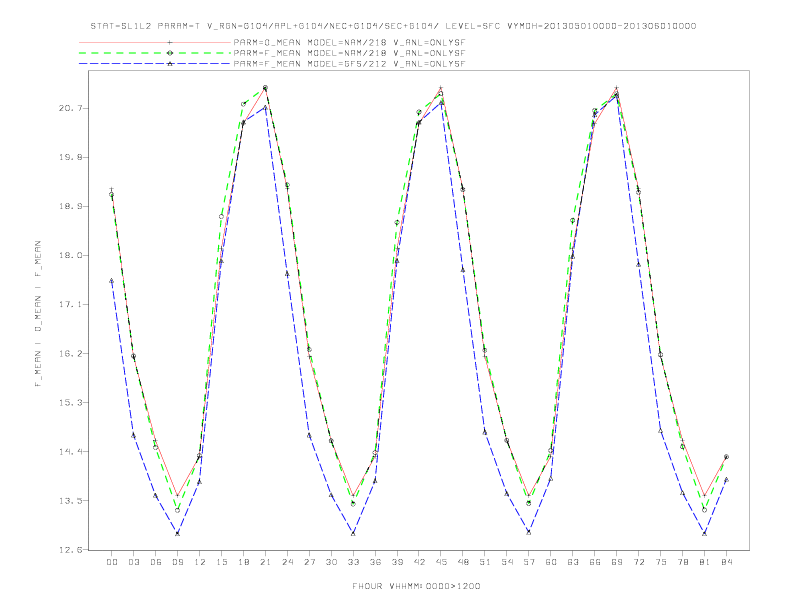Click x-axis tick label 63
Viewport: 792px width, 612px height.
pyautogui.click(x=573, y=562)
